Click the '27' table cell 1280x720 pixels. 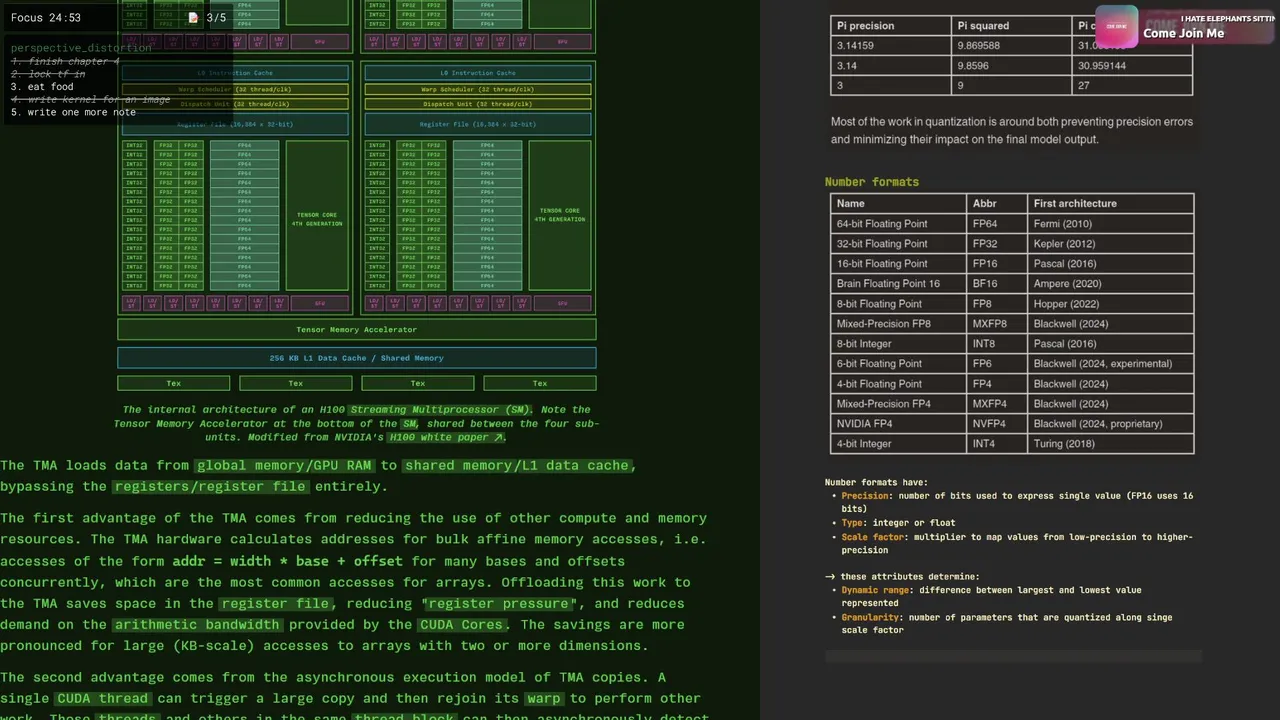click(x=1132, y=85)
